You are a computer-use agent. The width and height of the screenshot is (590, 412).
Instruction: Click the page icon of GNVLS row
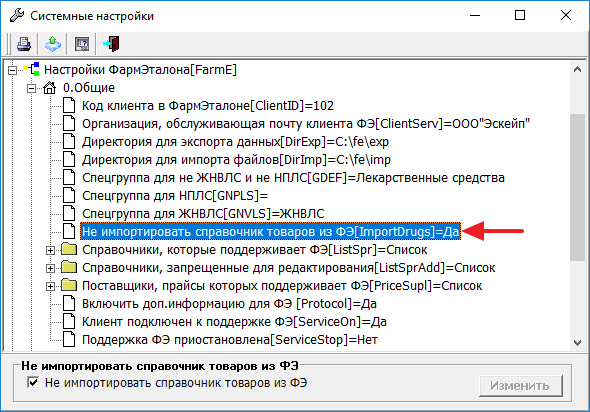tap(69, 213)
